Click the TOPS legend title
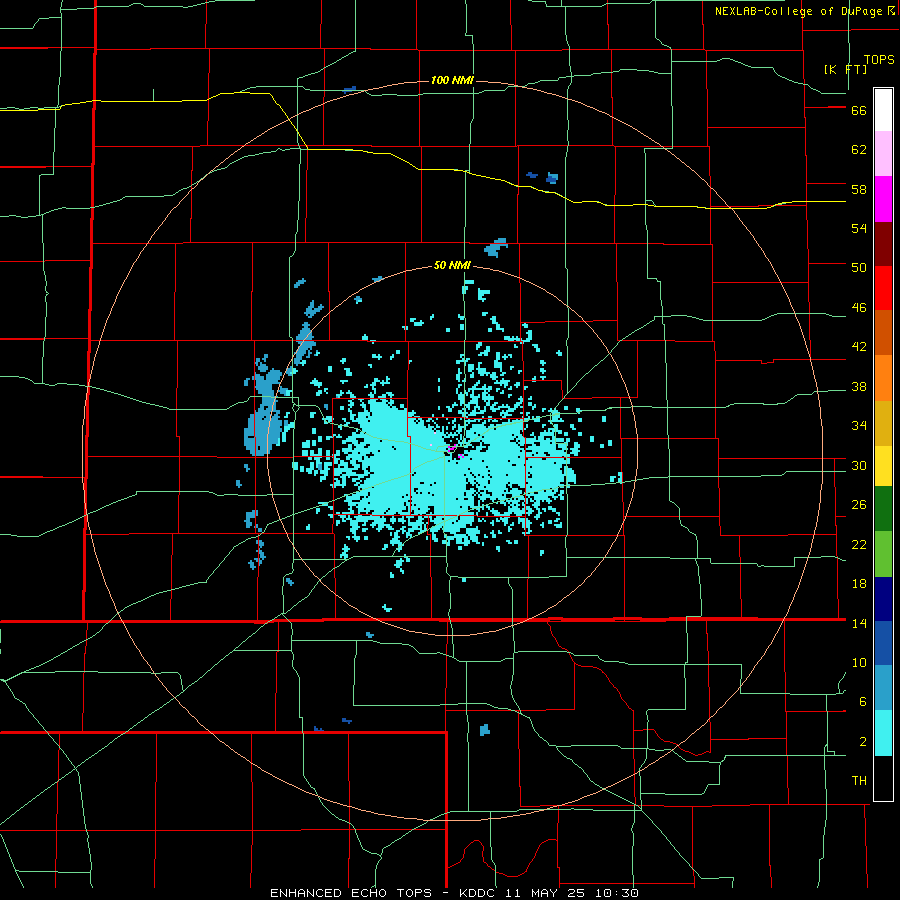The image size is (900, 900). click(879, 59)
